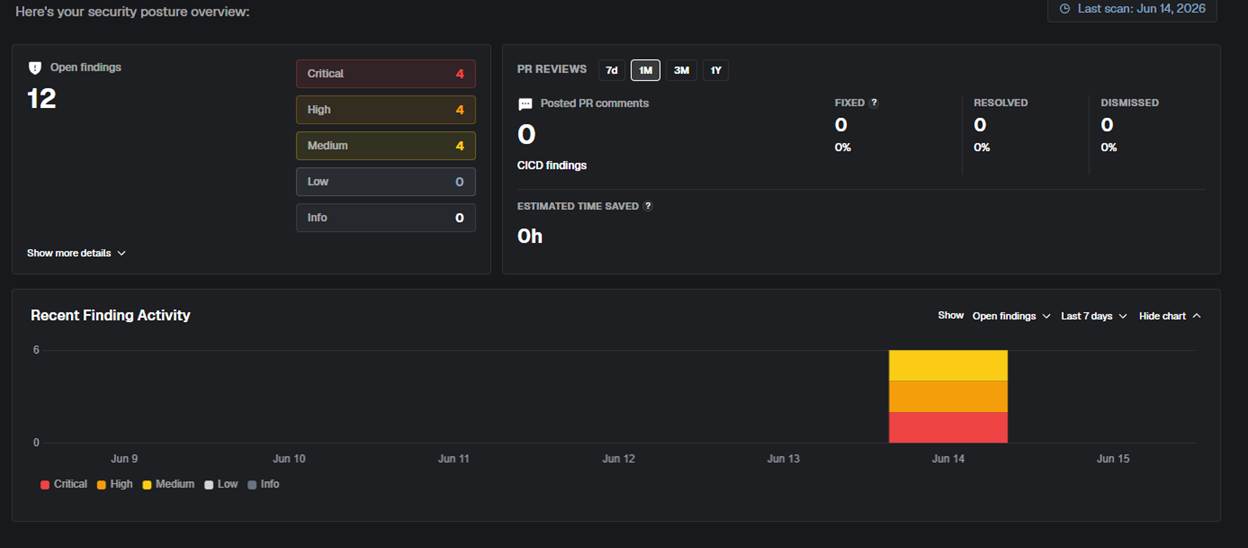Screen dimensions: 1248x548
Task: Open the Open findings chart dropdown
Action: (x=1011, y=316)
